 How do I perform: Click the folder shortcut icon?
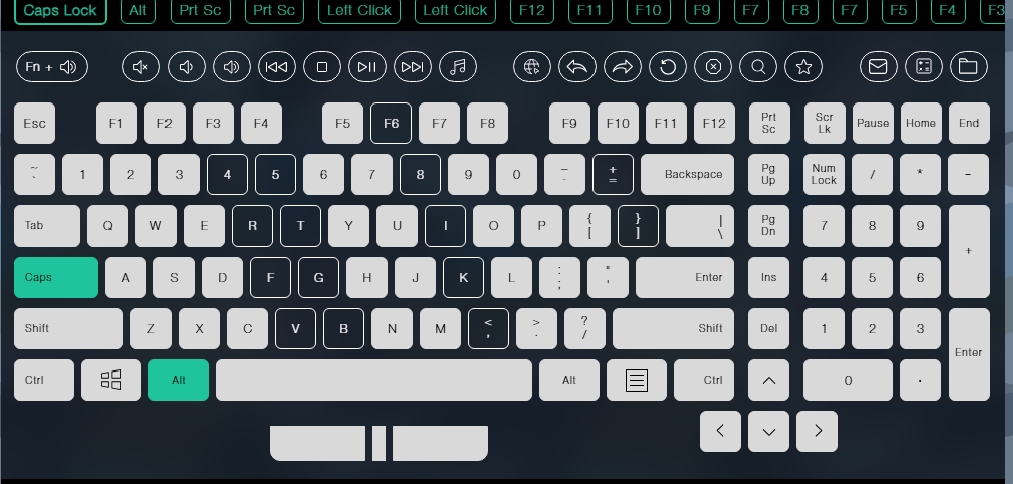click(968, 67)
